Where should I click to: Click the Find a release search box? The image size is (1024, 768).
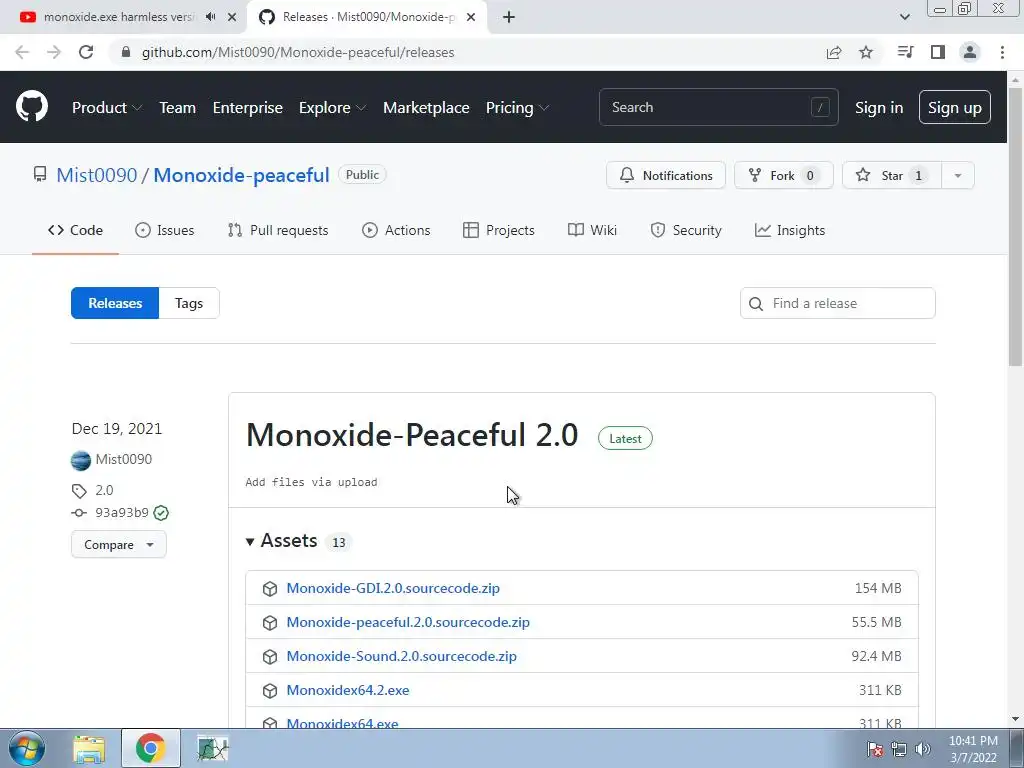click(x=837, y=303)
